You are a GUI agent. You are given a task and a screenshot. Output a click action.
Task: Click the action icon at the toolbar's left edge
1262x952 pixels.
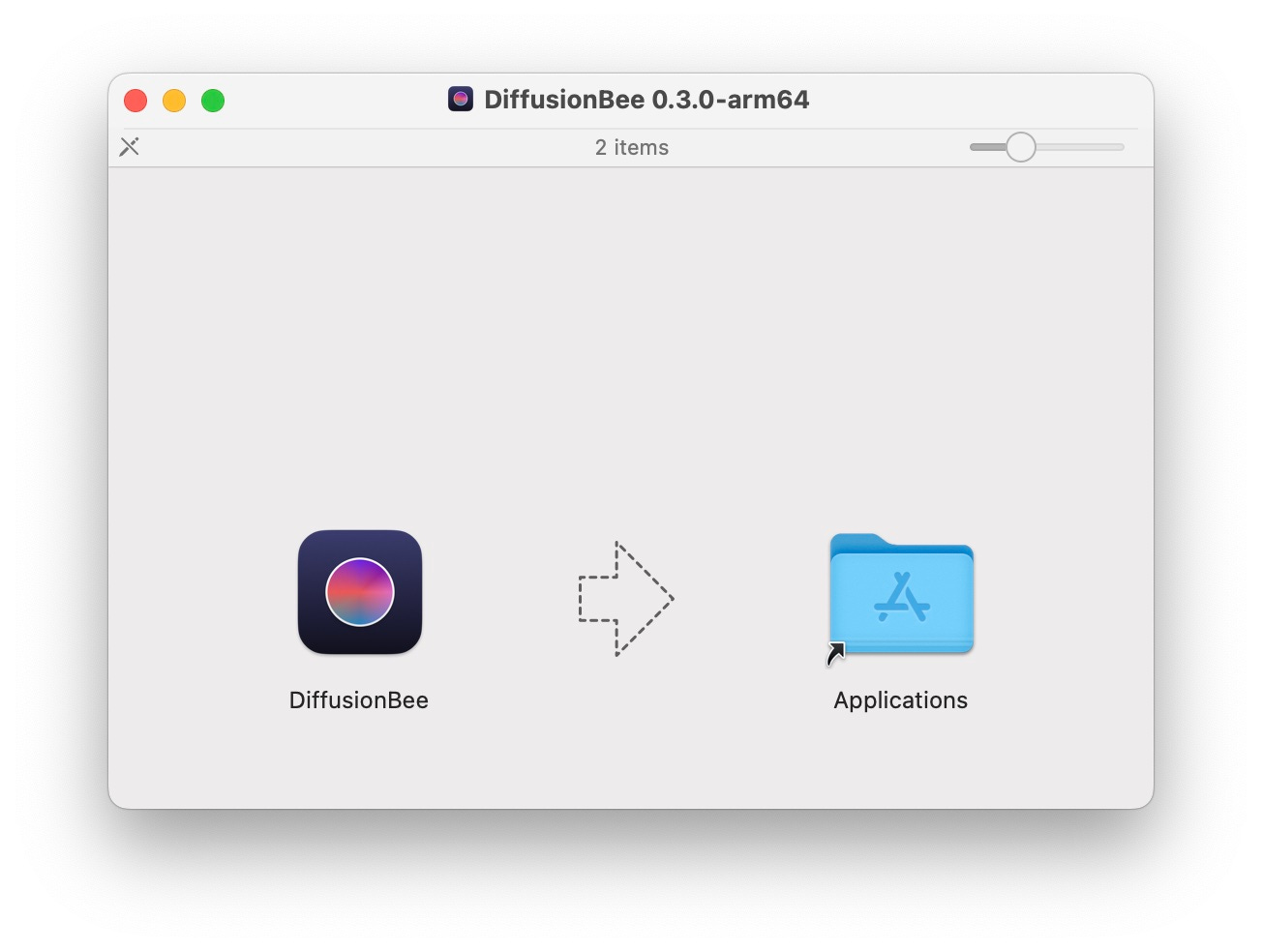tap(130, 146)
